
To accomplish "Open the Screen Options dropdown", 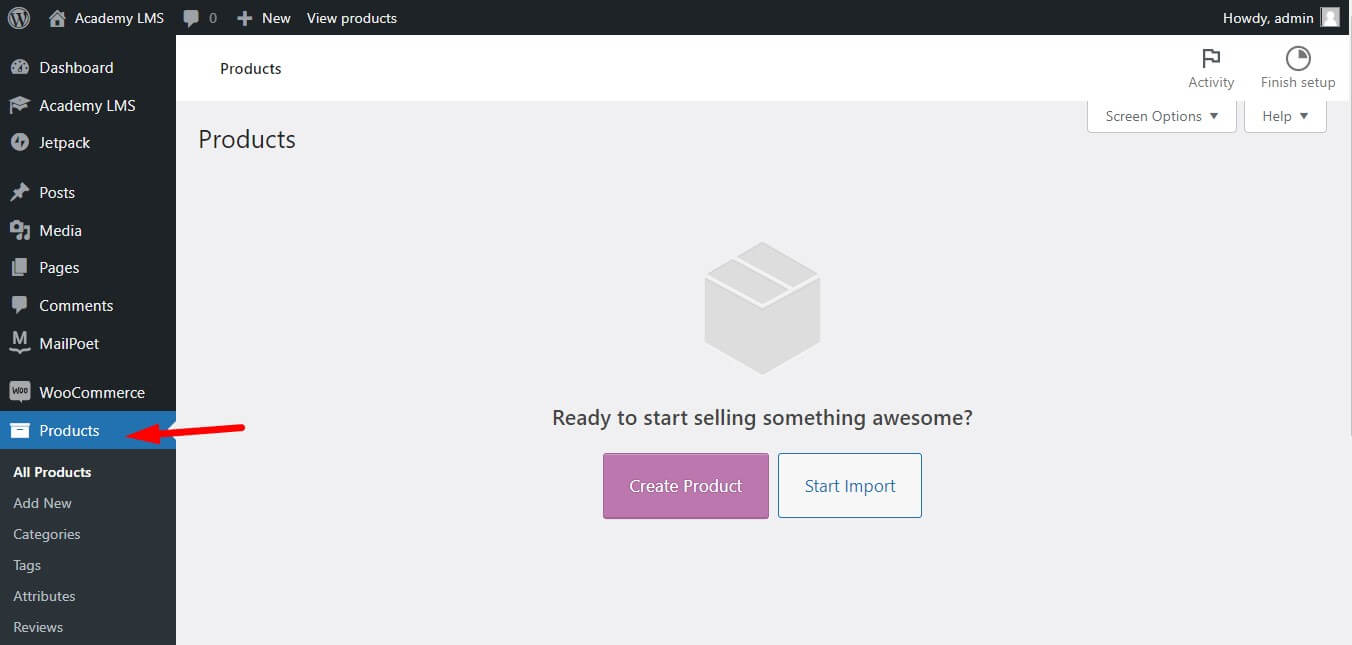I will pyautogui.click(x=1162, y=116).
